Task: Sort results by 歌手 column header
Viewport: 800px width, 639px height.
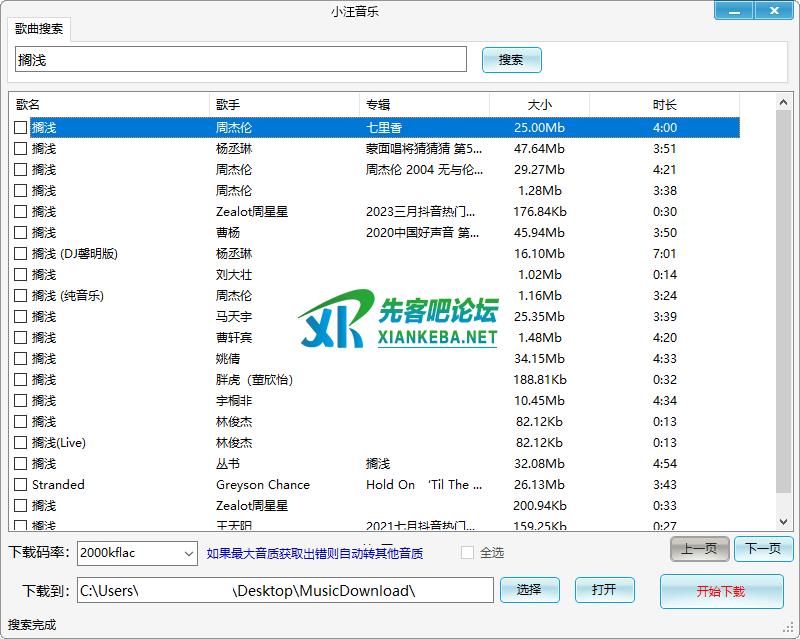Action: pos(285,104)
